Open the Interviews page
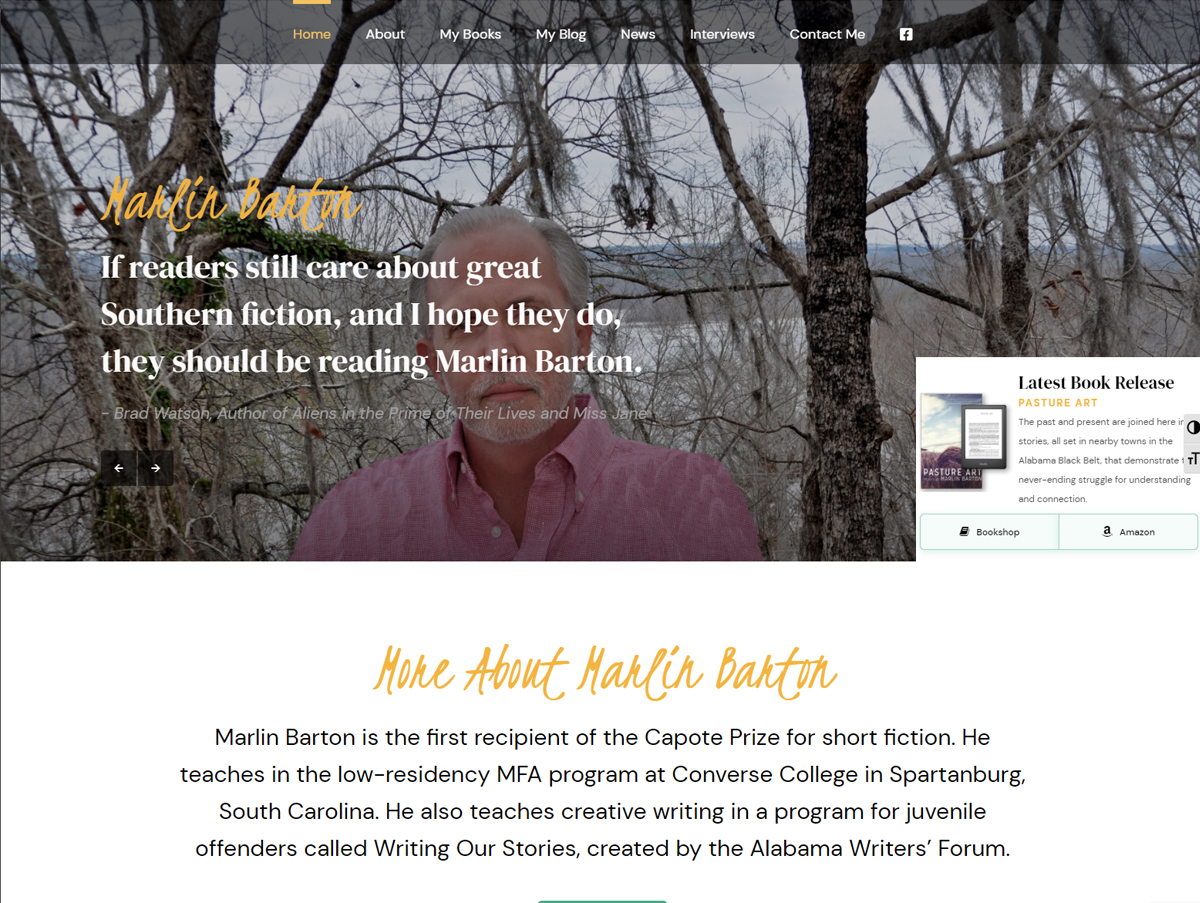The image size is (1200, 903). 722,34
